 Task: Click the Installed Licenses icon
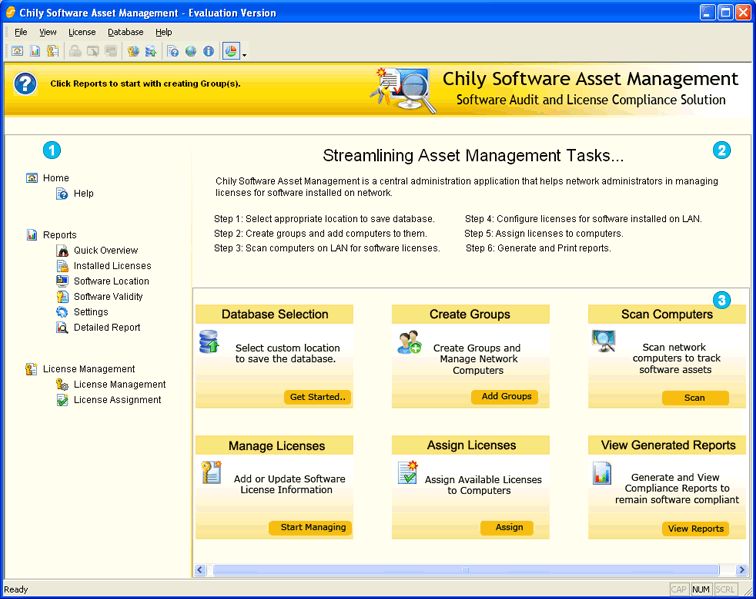pos(62,266)
